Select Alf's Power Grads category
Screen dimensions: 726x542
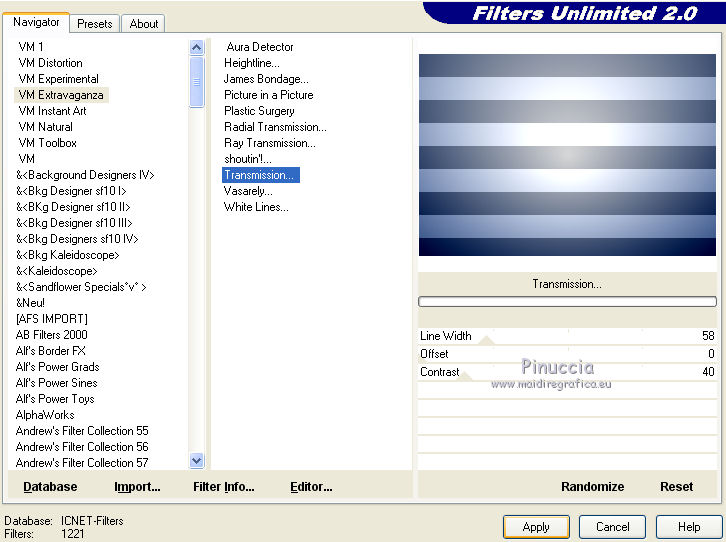57,367
